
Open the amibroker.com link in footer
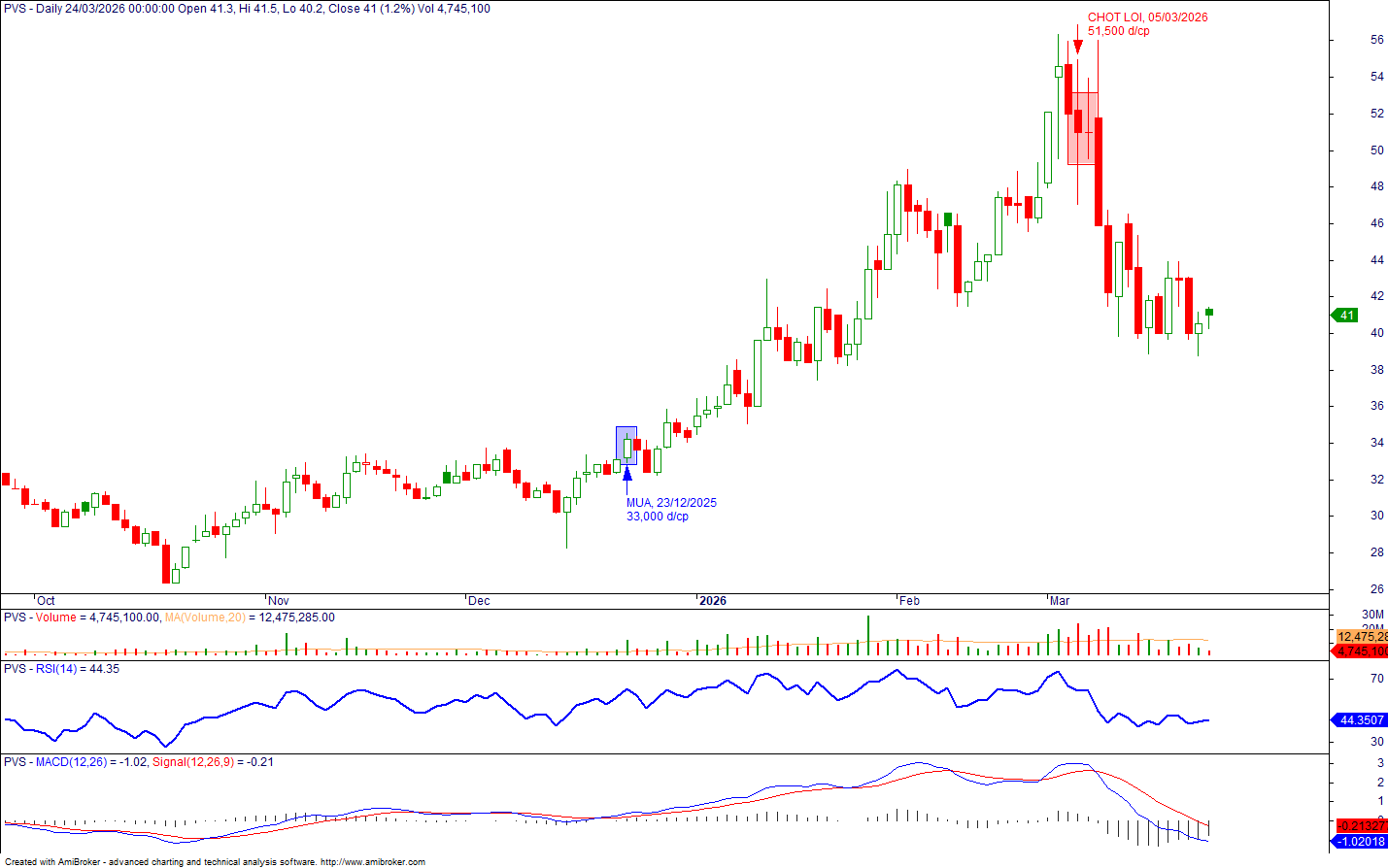click(372, 862)
